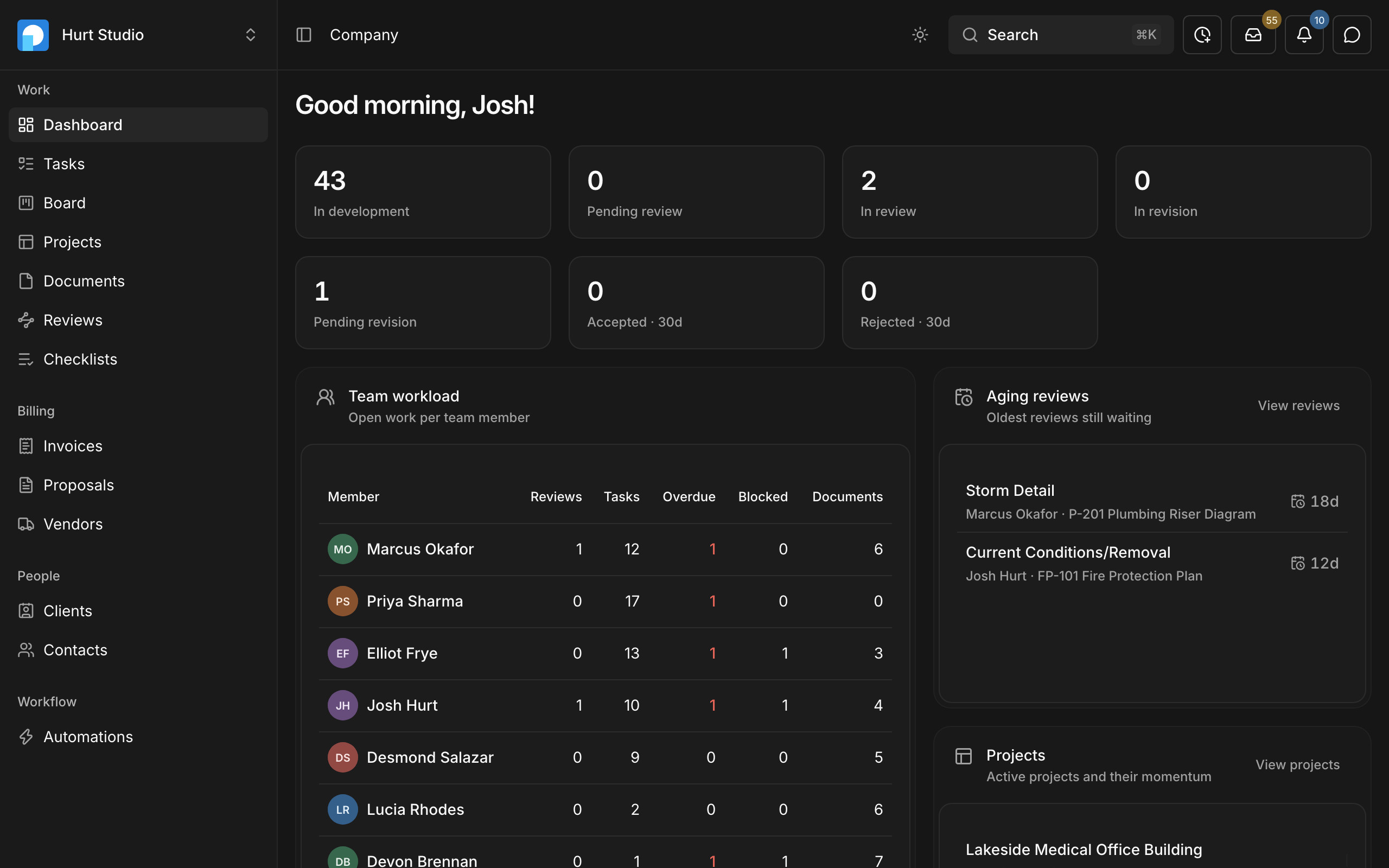Click the 1 Pending revision card
The height and width of the screenshot is (868, 1389).
tap(423, 303)
